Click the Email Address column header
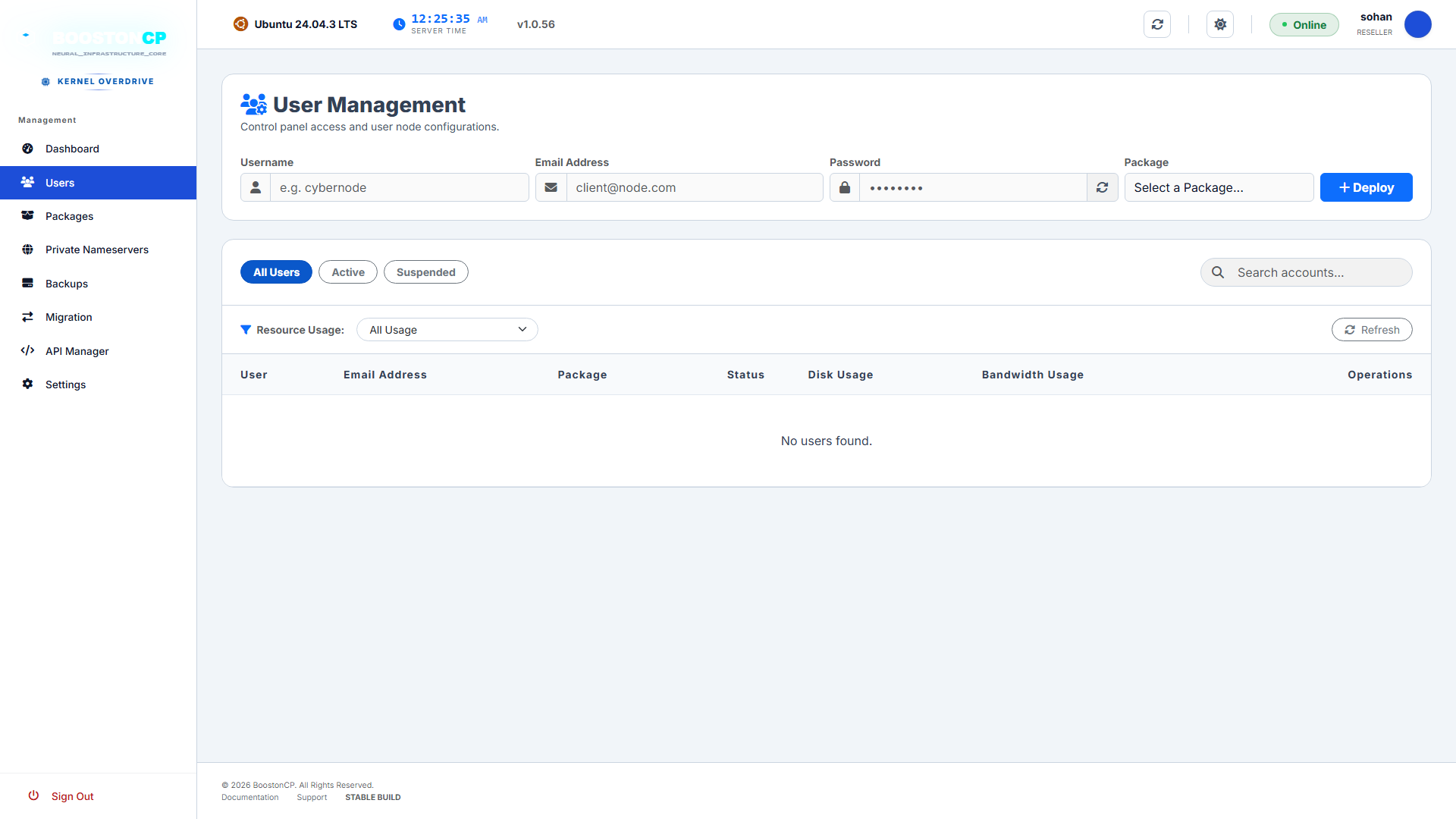The height and width of the screenshot is (819, 1456). (385, 375)
